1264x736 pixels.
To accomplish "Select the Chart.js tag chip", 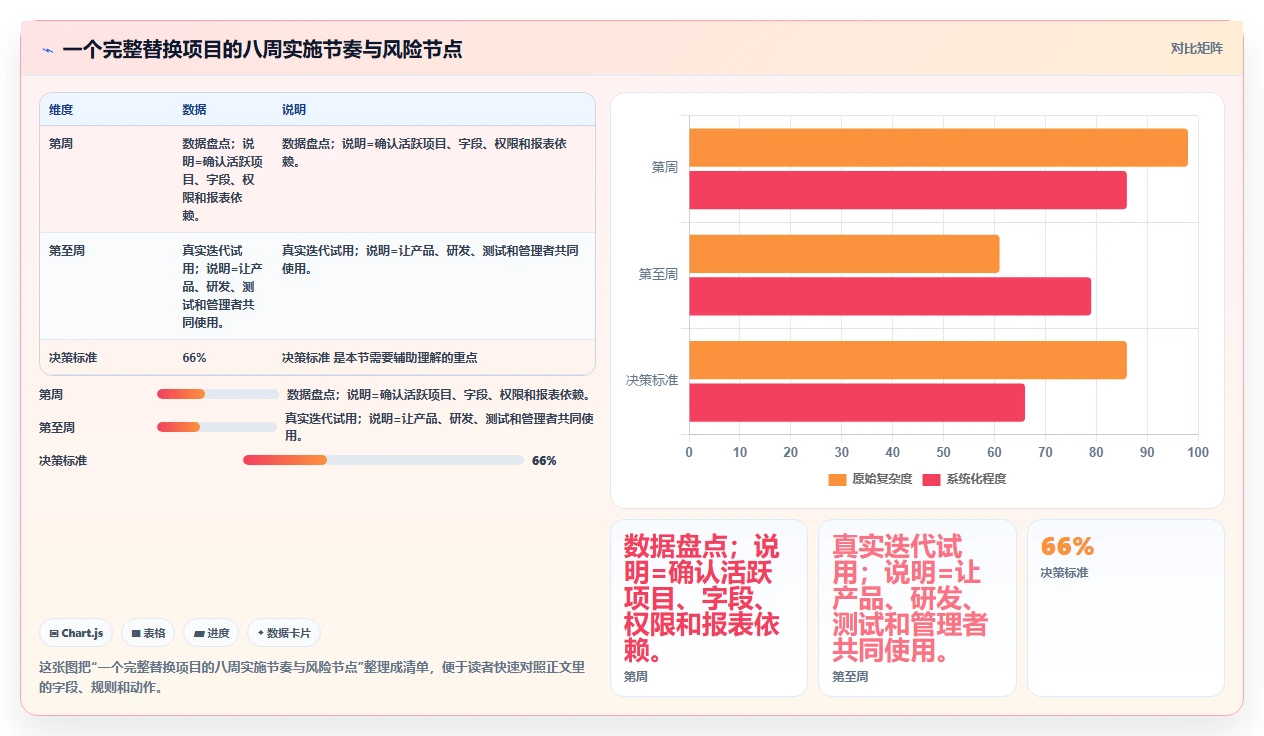I will click(76, 633).
